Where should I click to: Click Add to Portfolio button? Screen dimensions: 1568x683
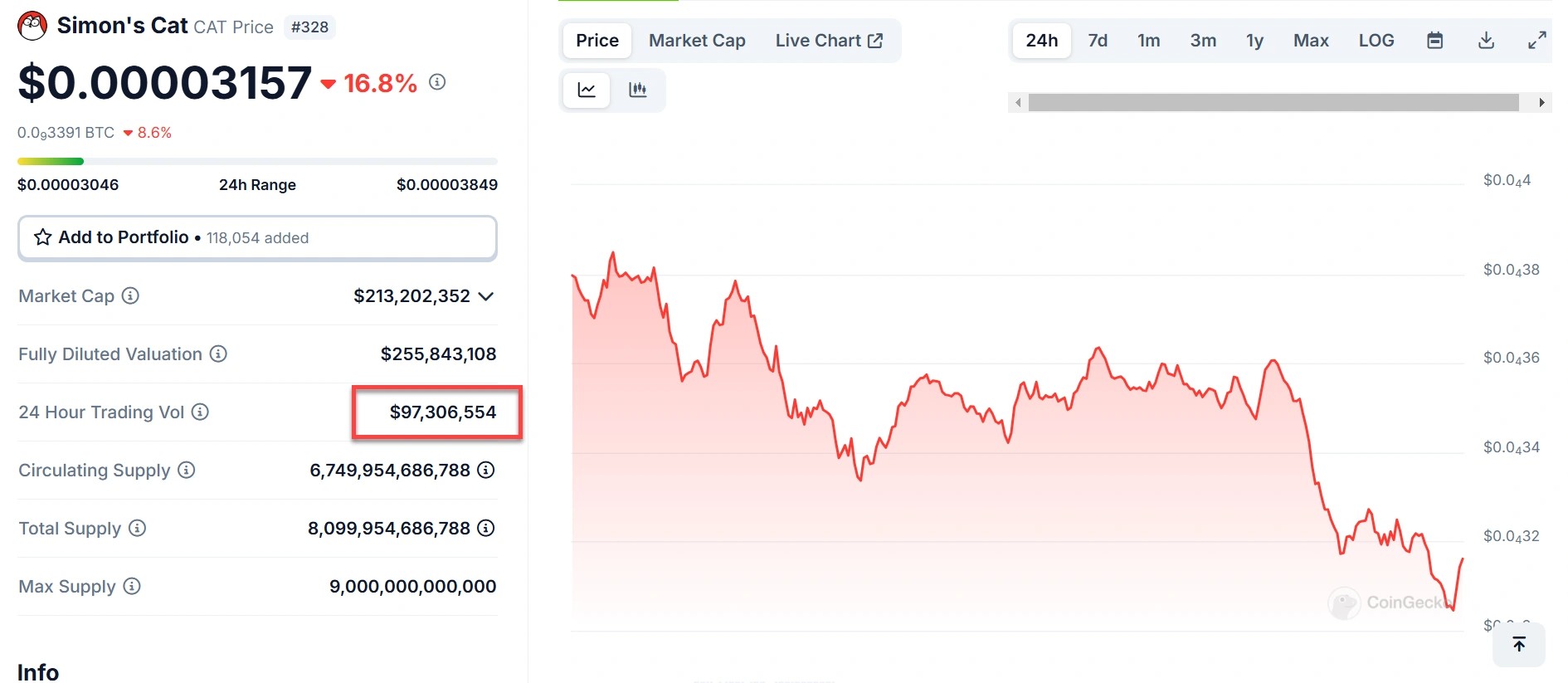coord(257,238)
